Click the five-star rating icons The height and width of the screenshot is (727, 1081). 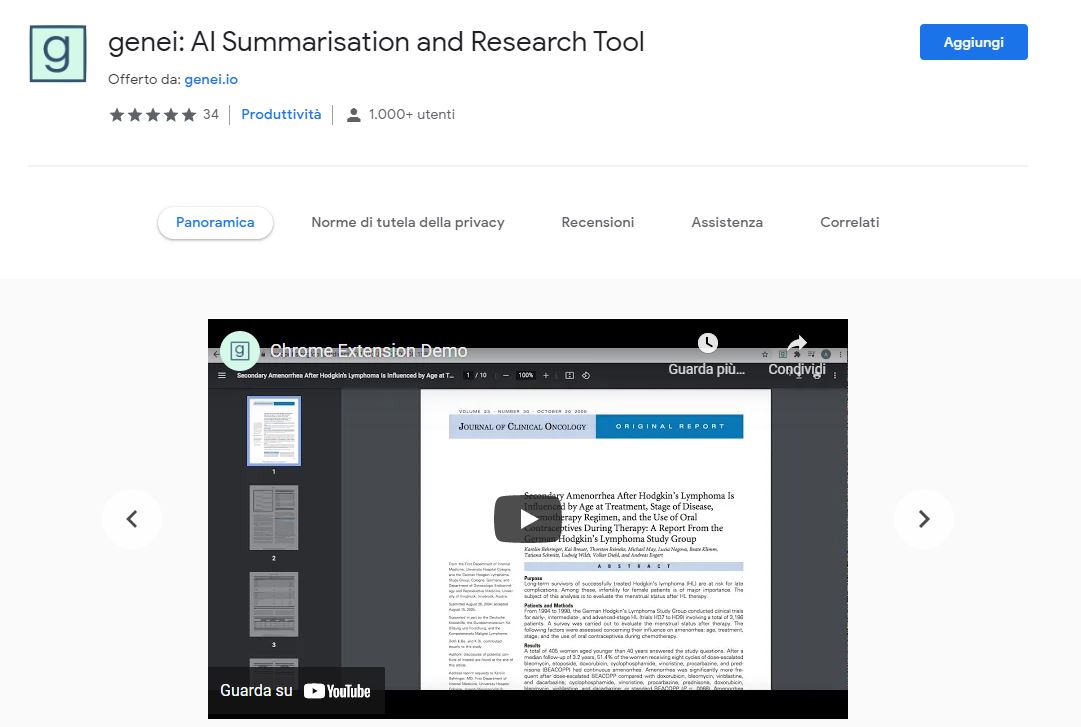click(153, 114)
